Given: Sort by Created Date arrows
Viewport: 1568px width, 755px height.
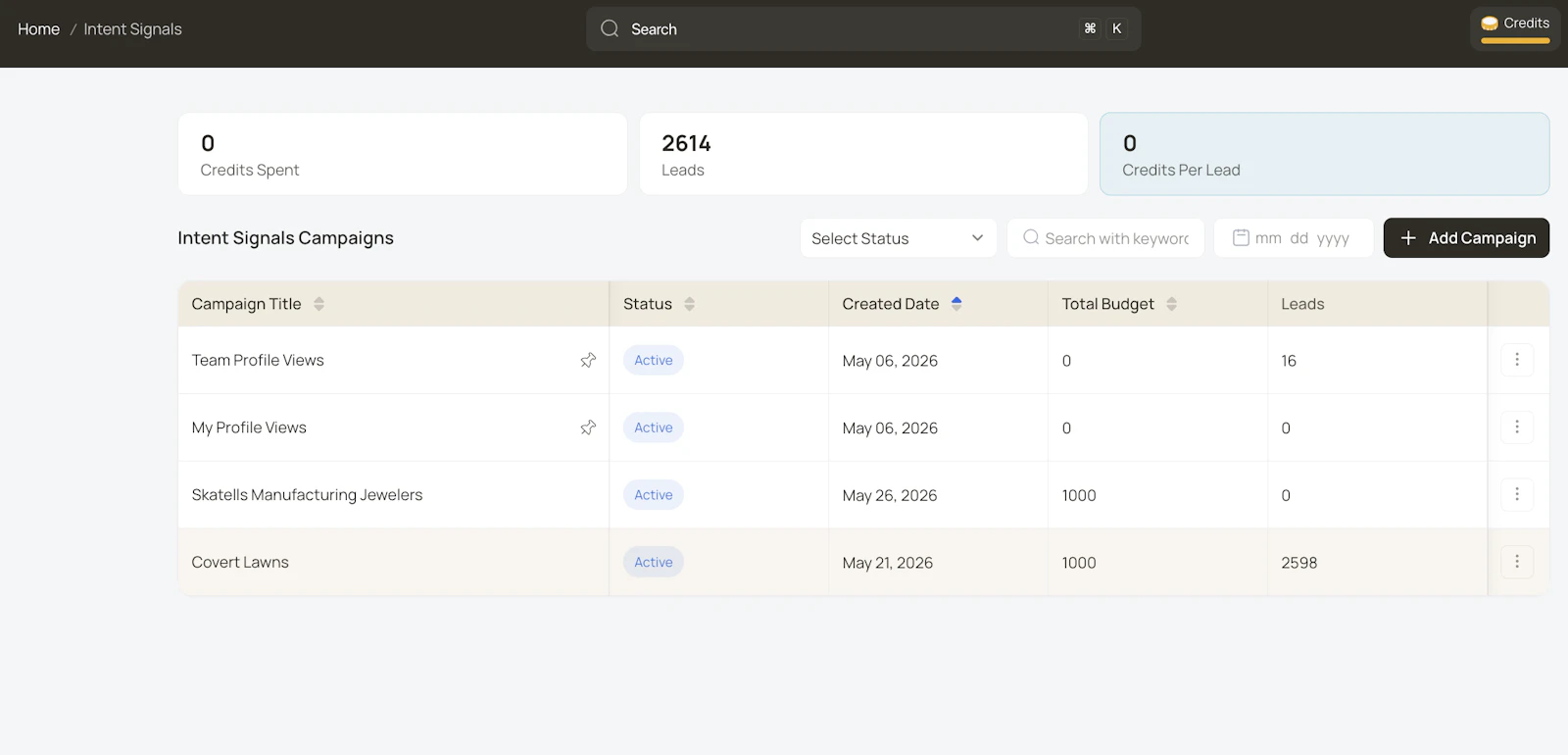Looking at the screenshot, I should point(956,304).
